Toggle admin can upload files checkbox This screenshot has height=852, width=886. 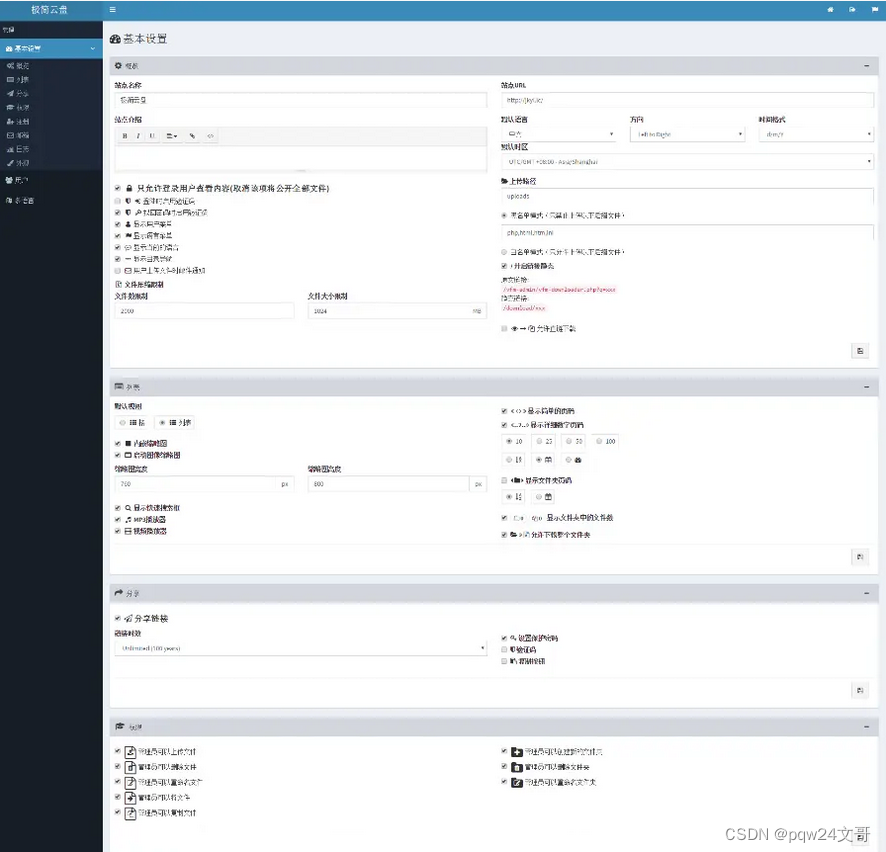(118, 751)
